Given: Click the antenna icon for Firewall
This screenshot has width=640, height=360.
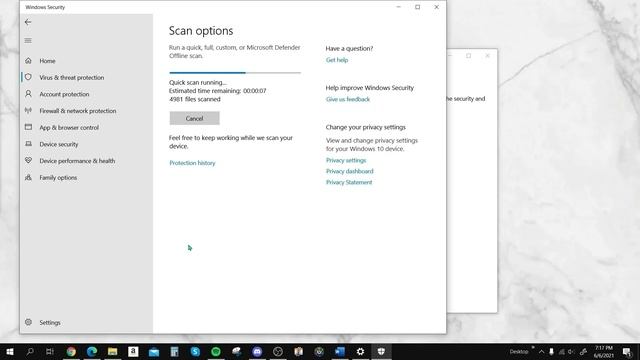Looking at the screenshot, I should coord(28,111).
